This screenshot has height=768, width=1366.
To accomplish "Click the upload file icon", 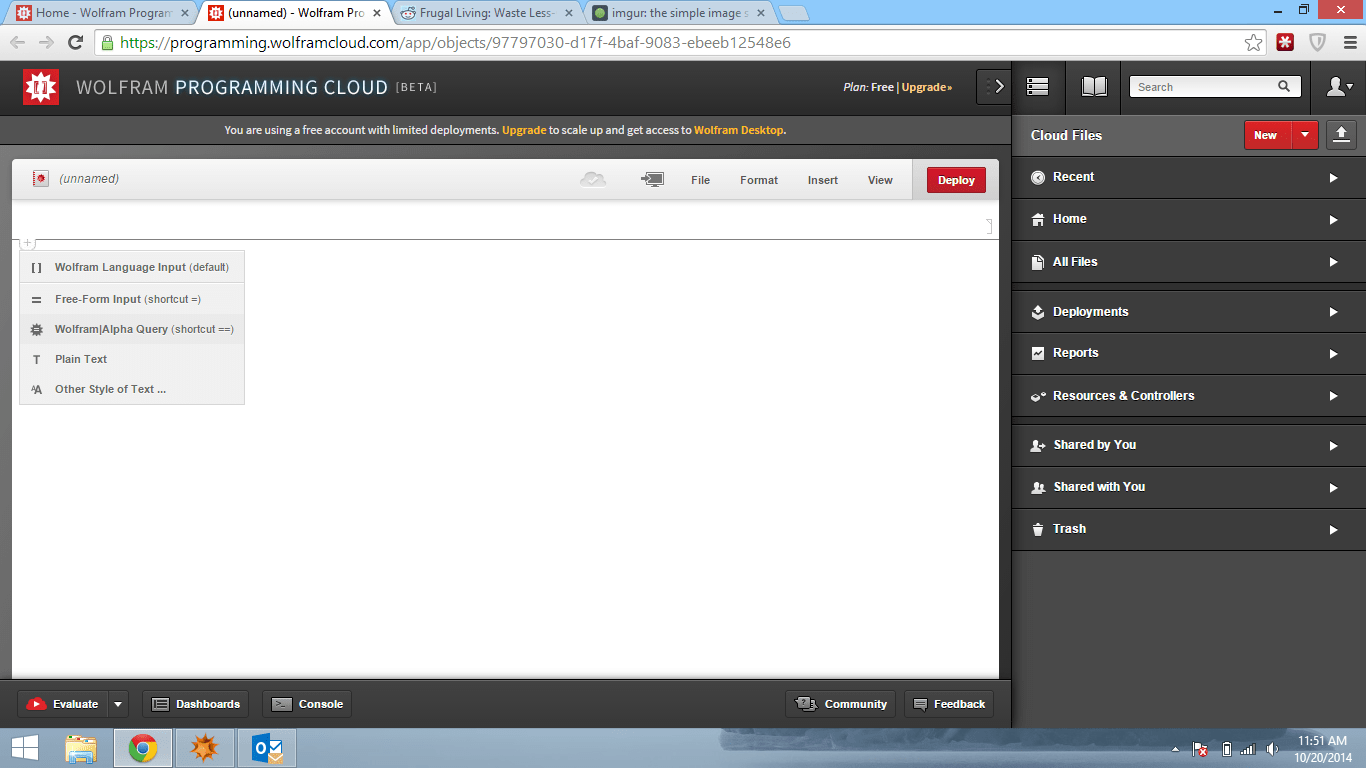I will pyautogui.click(x=1342, y=135).
